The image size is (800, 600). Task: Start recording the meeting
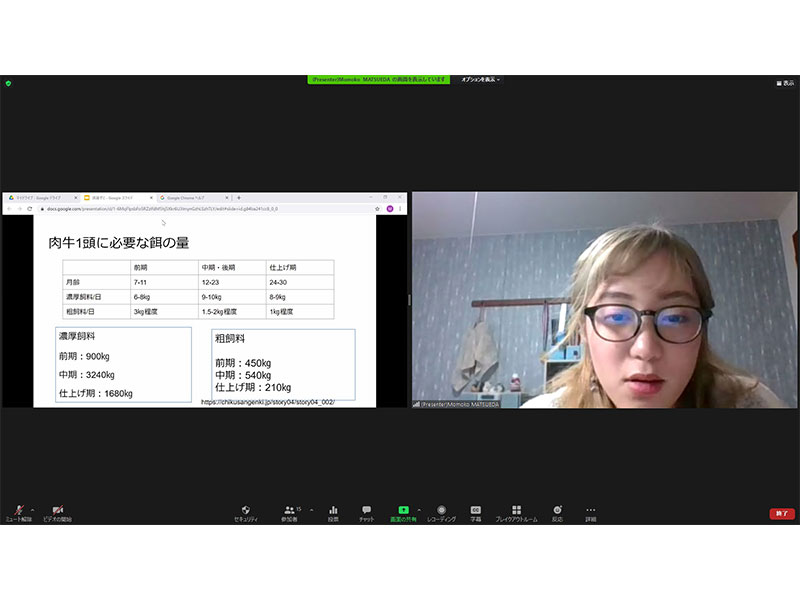(x=441, y=511)
